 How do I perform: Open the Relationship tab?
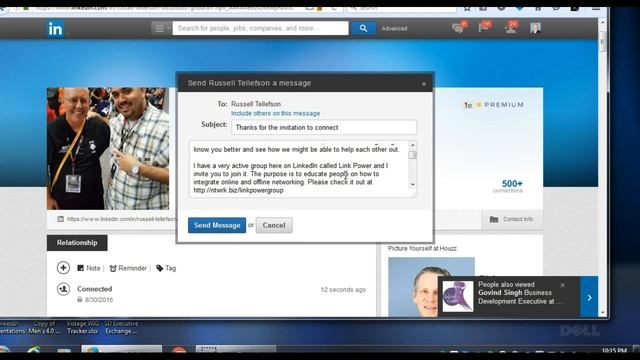[x=77, y=243]
